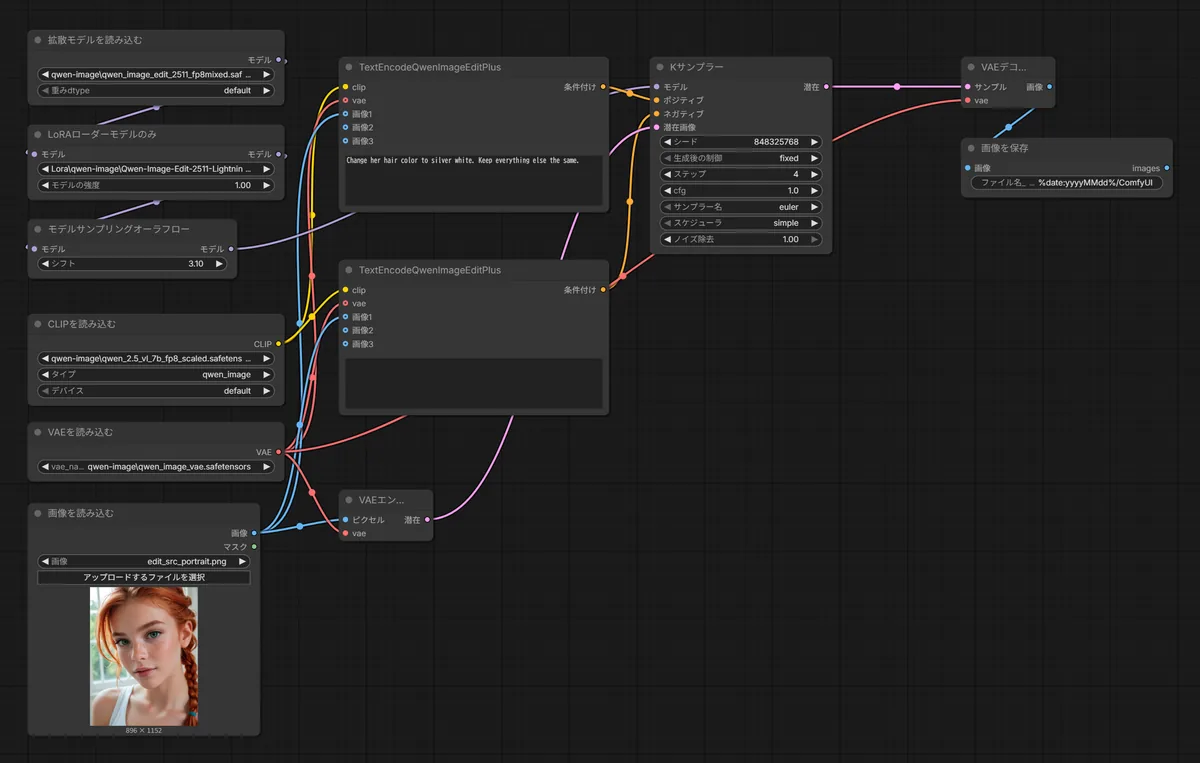Decrease the ステップ value with its left arrow
Screen dimensions: 1200x763
668,174
